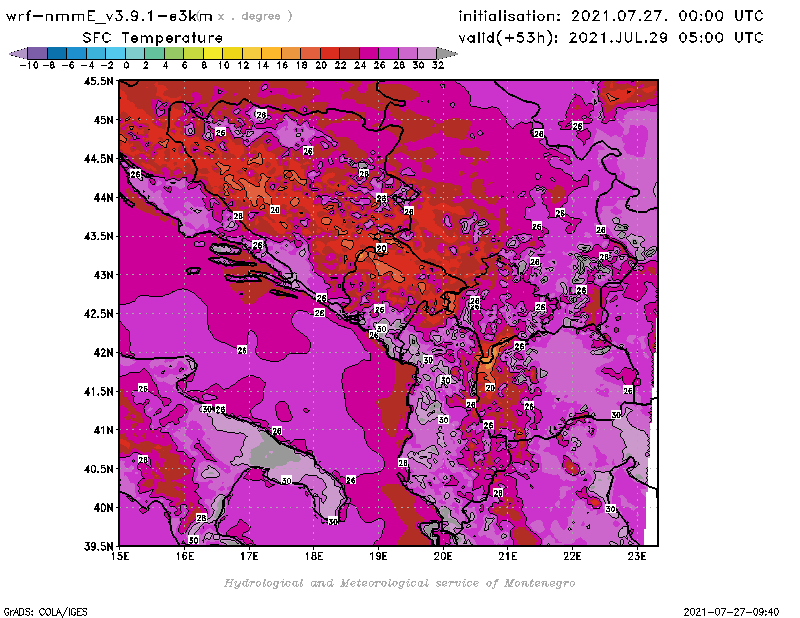This screenshot has height=618, width=800.
Task: Pick the orange 14 to 16 colorbar swatch
Action: click(x=271, y=53)
